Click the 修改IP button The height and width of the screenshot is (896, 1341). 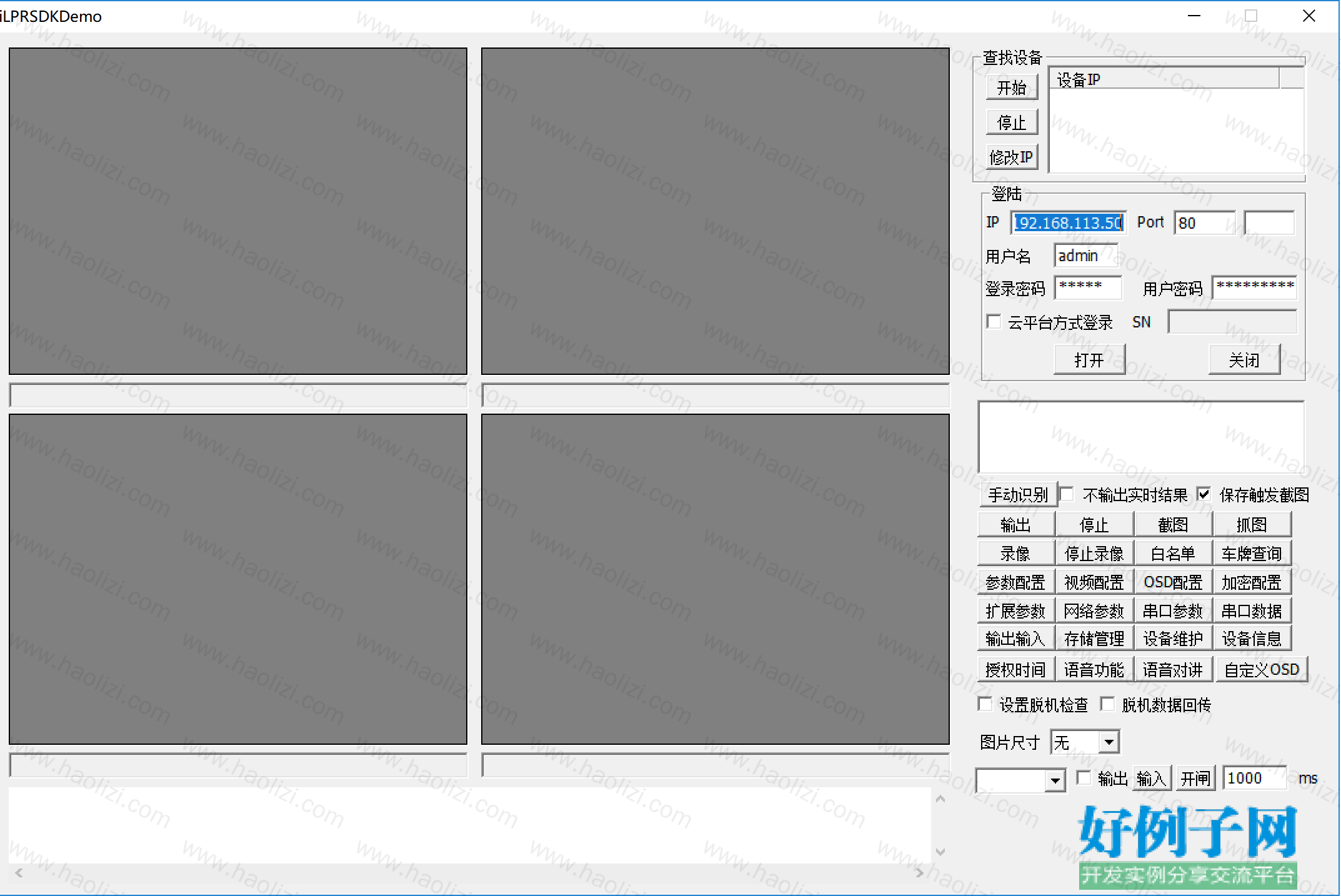point(1012,157)
